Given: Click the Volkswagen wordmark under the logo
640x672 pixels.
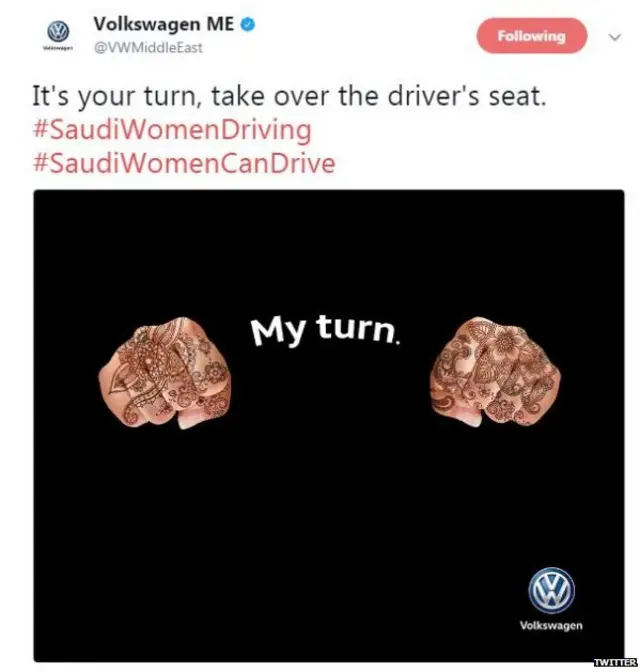Looking at the screenshot, I should click(551, 626).
